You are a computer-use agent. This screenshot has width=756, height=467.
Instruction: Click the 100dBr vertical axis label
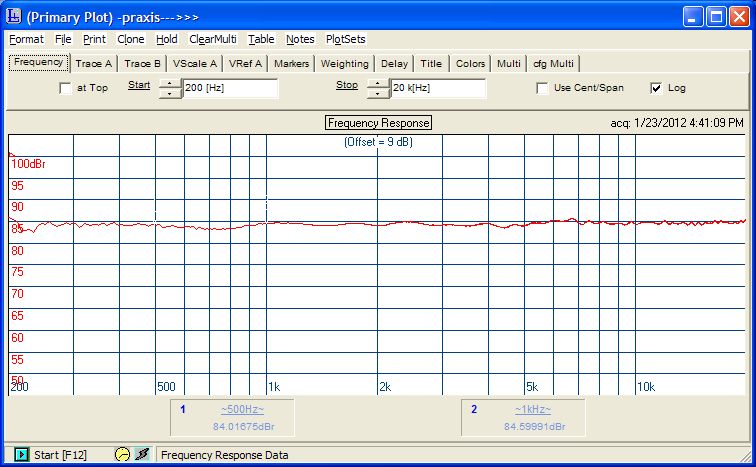[x=28, y=164]
